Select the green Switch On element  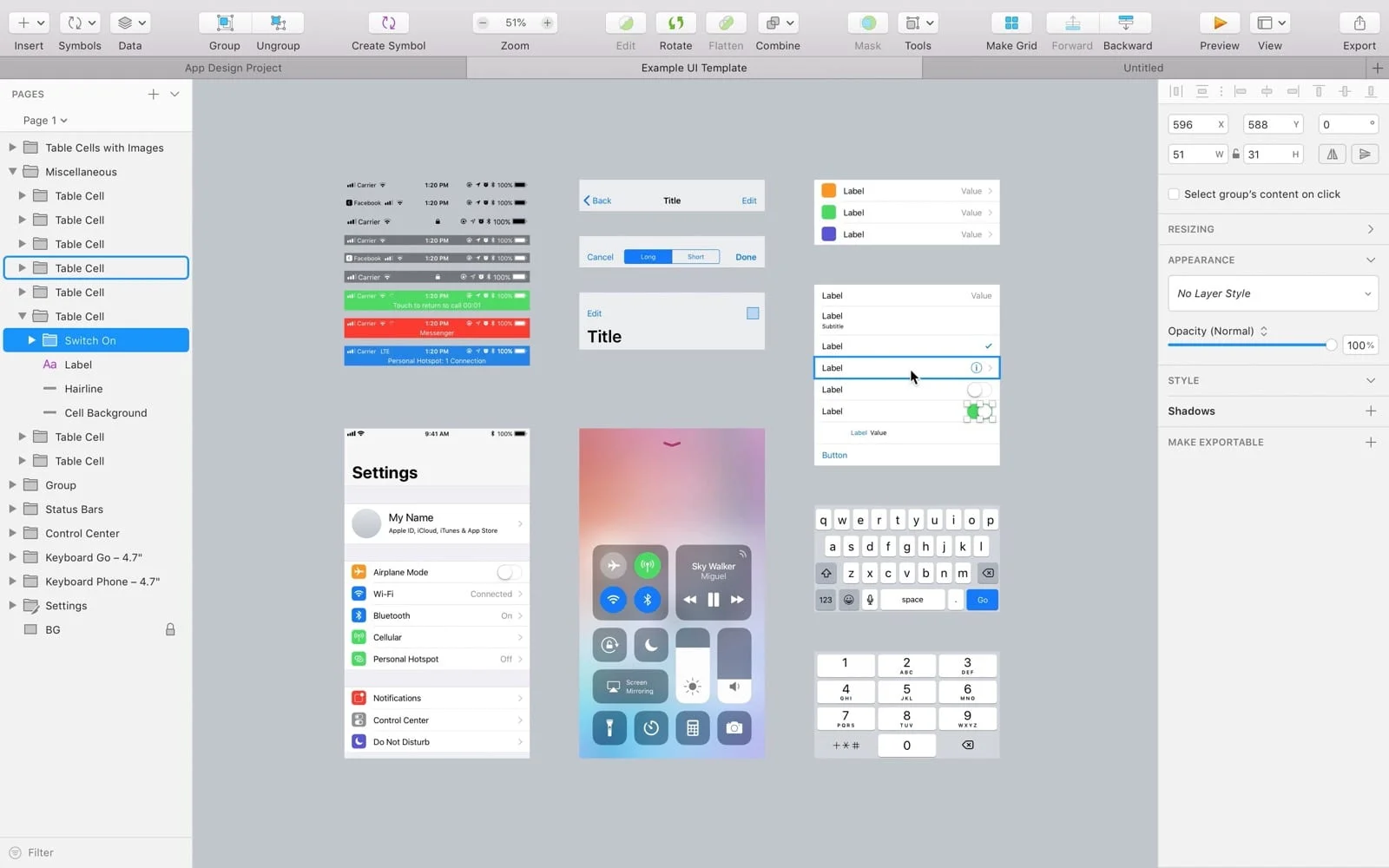(979, 411)
